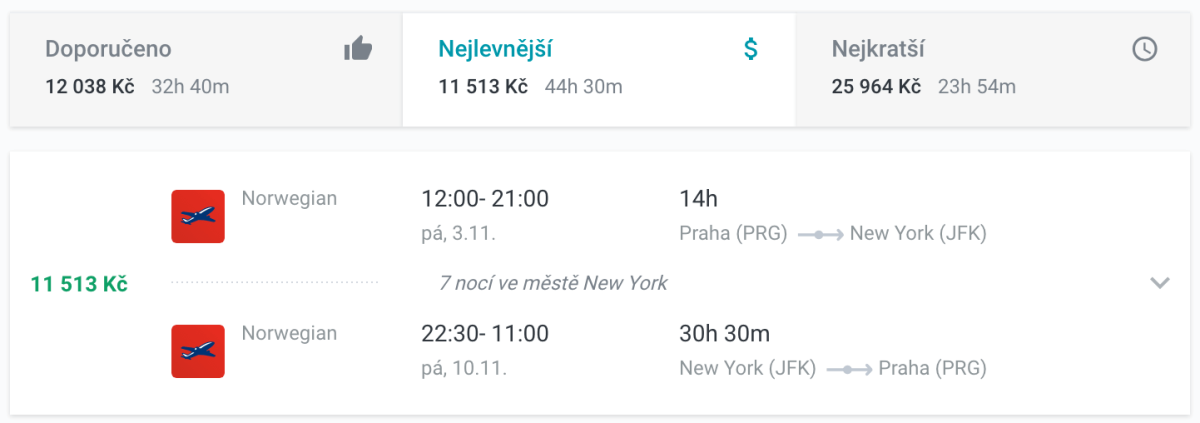1200x423 pixels.
Task: Click the clock icon in Nejkratší tab
Action: point(1144,48)
